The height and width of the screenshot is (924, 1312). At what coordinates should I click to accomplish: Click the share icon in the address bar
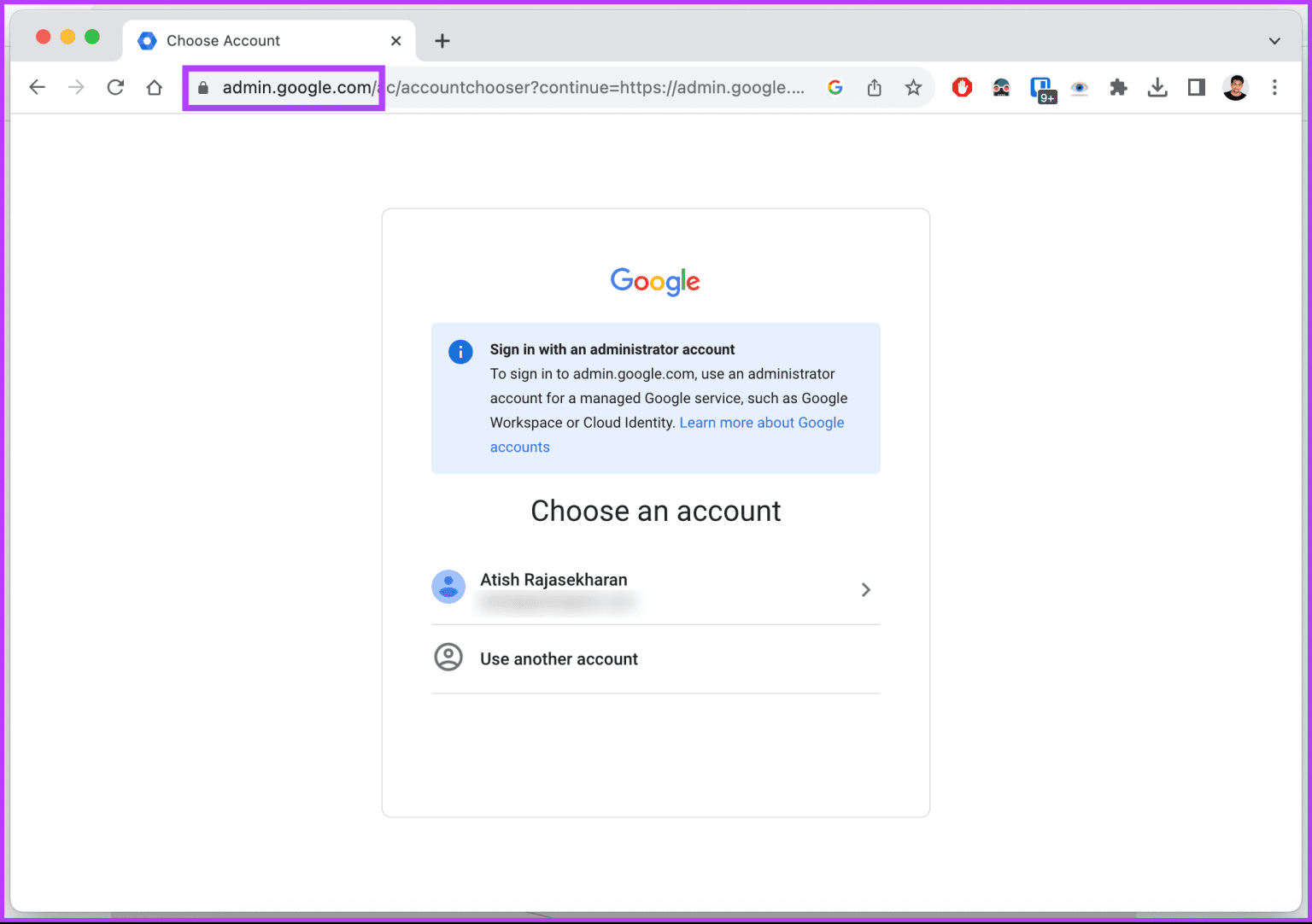click(874, 87)
